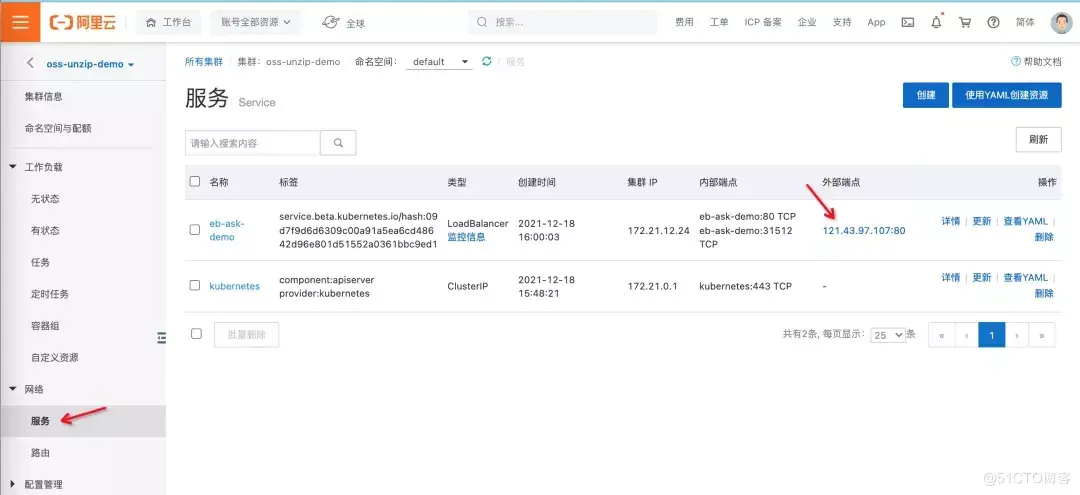
Task: Check the eb-ask-demo row checkbox
Action: click(195, 230)
